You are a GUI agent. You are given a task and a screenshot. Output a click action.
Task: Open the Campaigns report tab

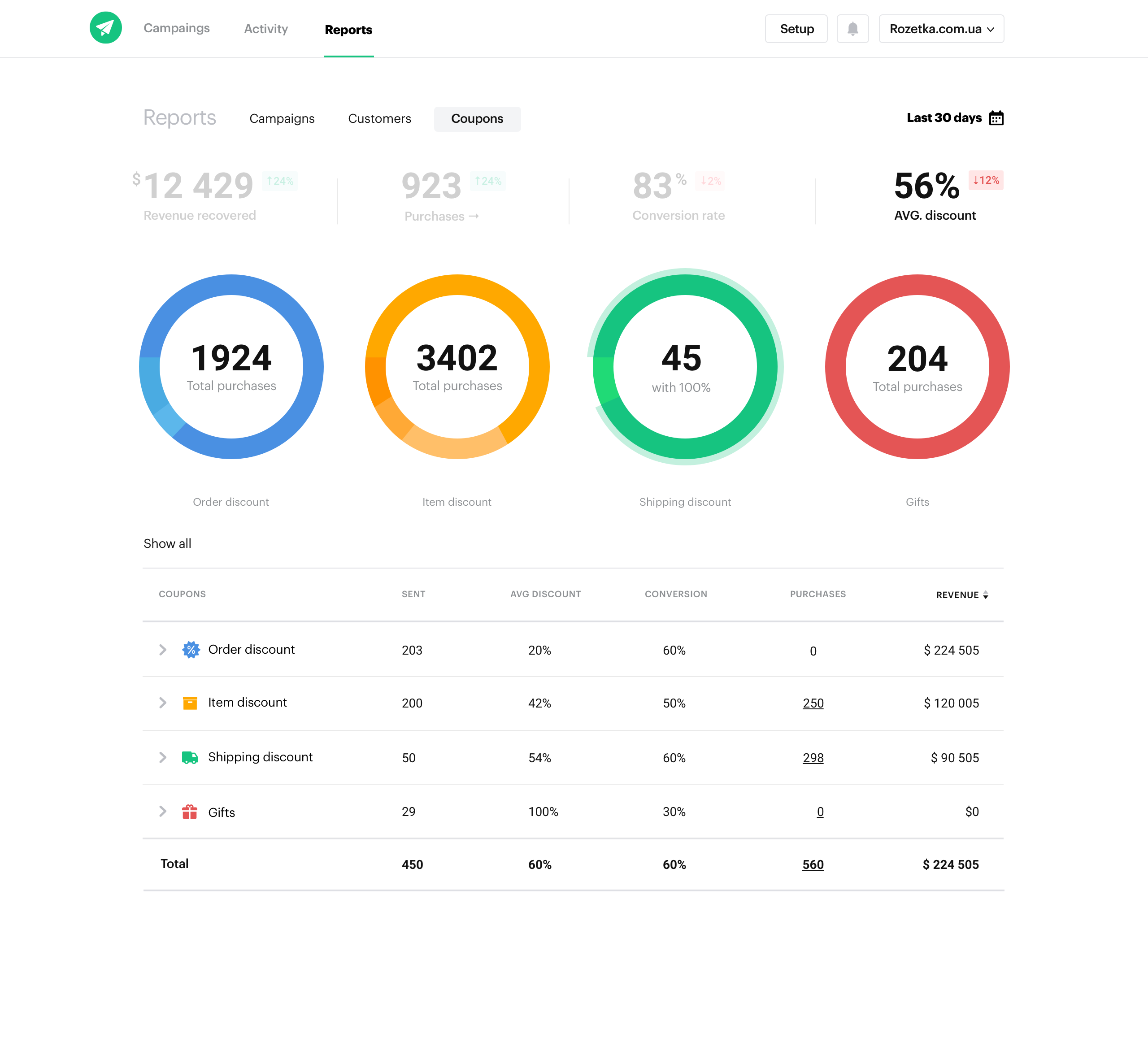click(282, 119)
